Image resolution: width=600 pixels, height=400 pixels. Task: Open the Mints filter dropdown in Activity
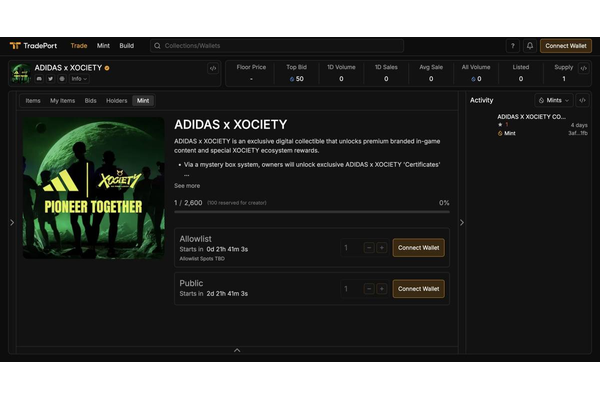pyautogui.click(x=554, y=100)
